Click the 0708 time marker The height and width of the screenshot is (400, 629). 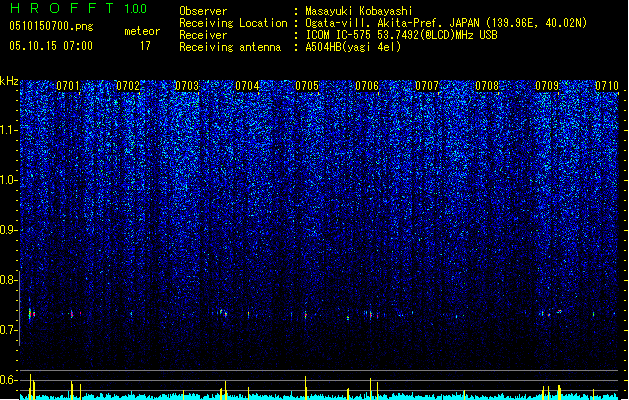[487, 86]
